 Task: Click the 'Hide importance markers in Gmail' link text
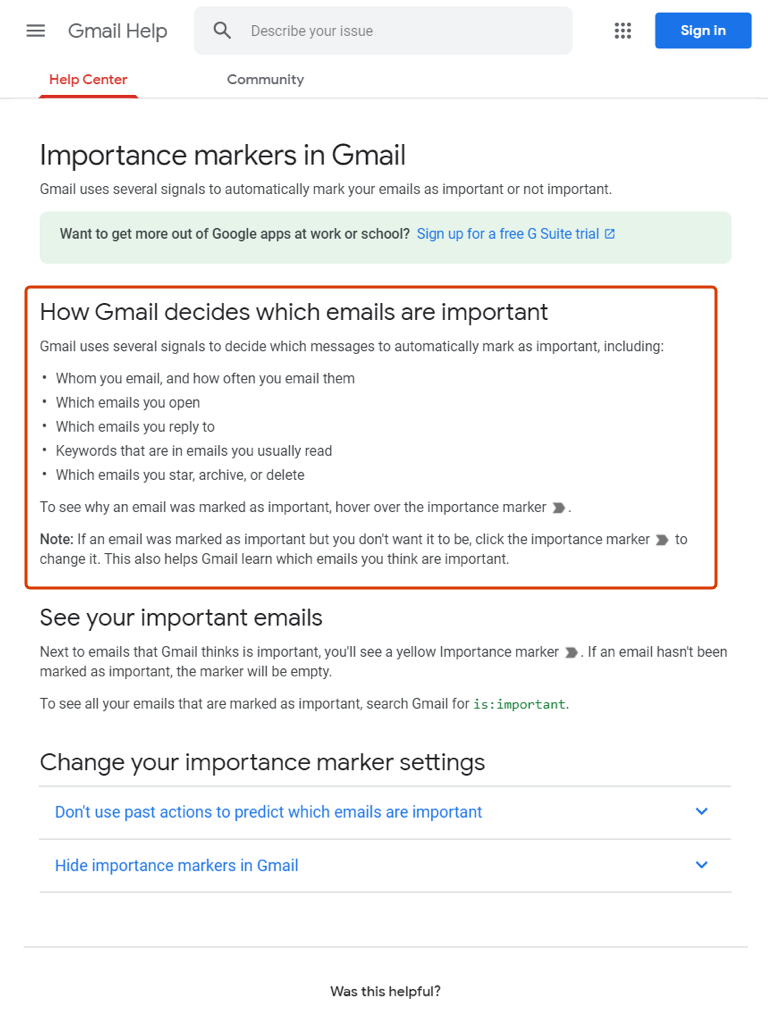[176, 865]
